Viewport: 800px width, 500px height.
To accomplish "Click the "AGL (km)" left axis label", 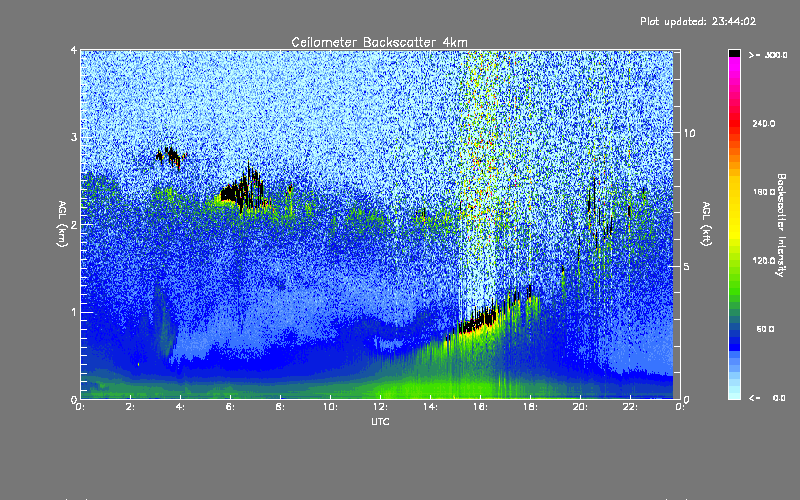I will point(62,223).
